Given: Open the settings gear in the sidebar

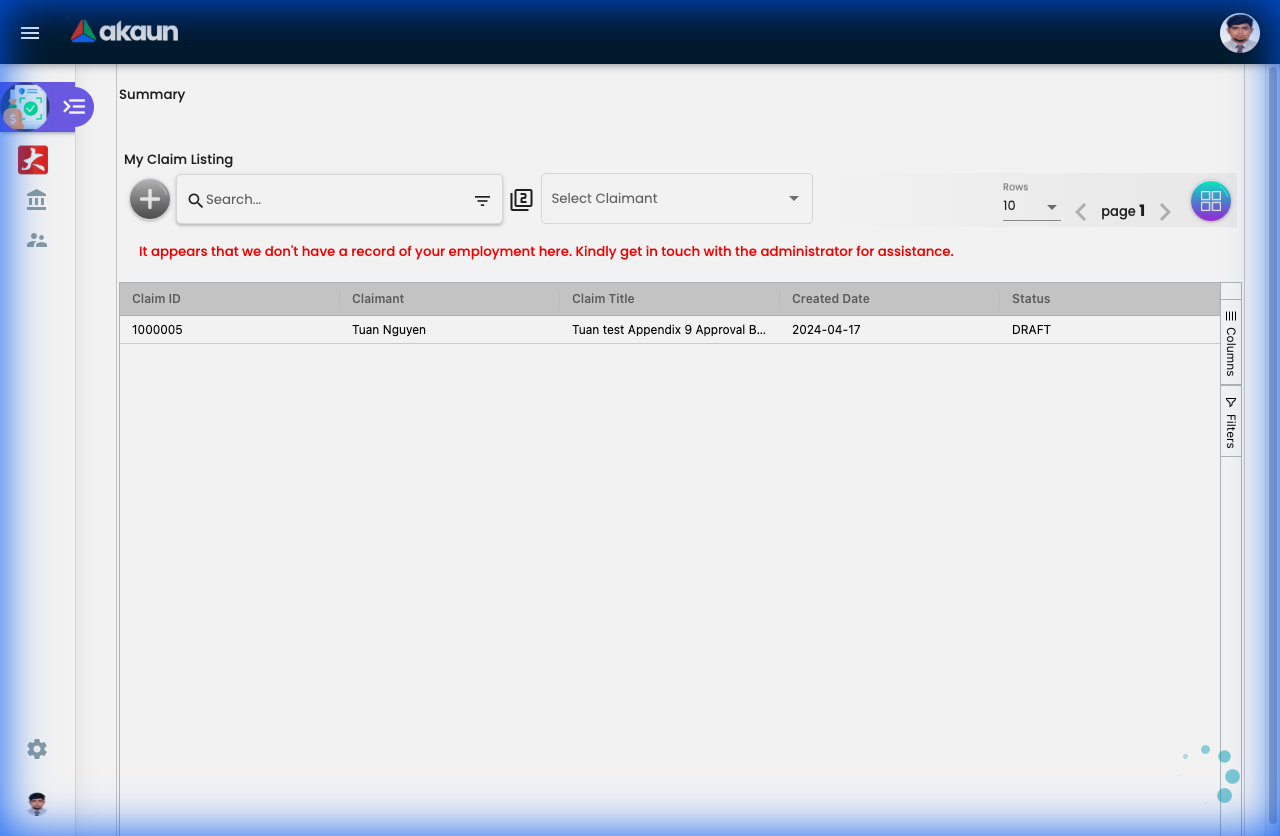Looking at the screenshot, I should (x=37, y=749).
